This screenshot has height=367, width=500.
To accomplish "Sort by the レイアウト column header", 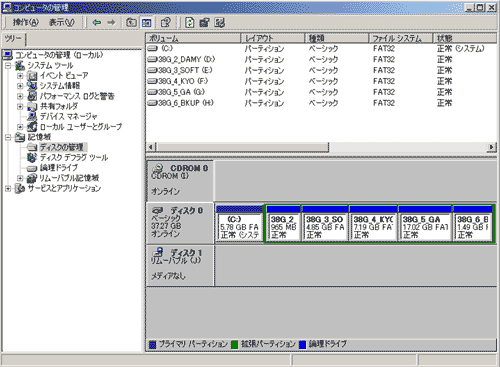I will [x=273, y=38].
